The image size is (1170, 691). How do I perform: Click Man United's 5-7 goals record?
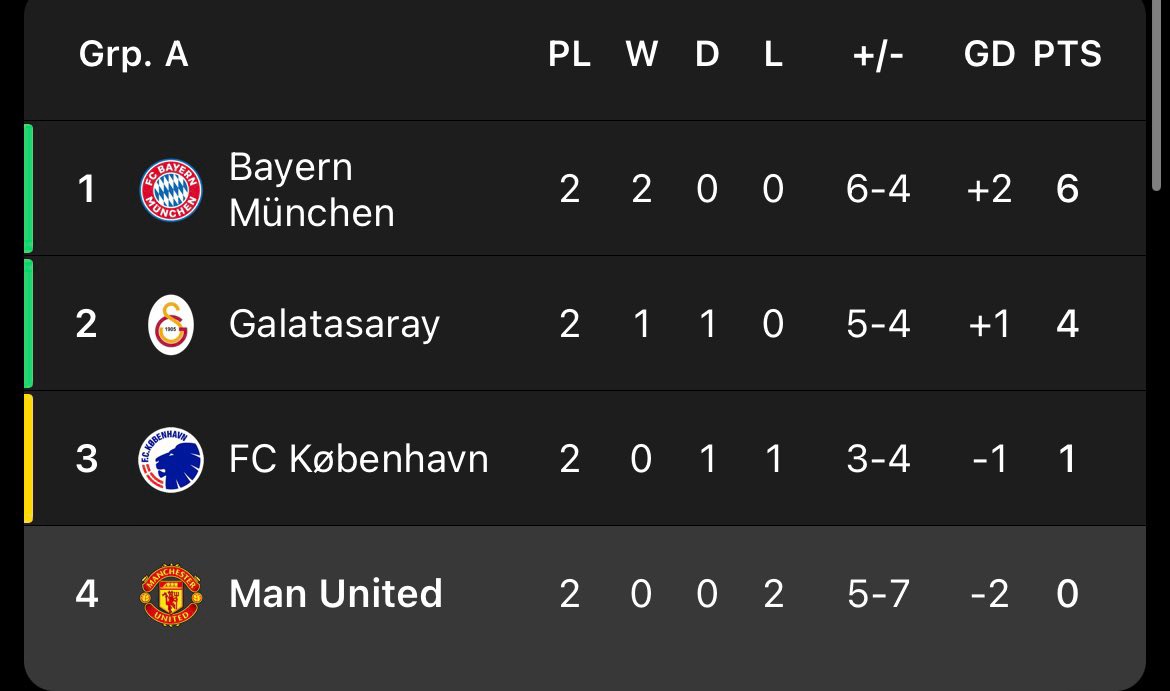878,594
